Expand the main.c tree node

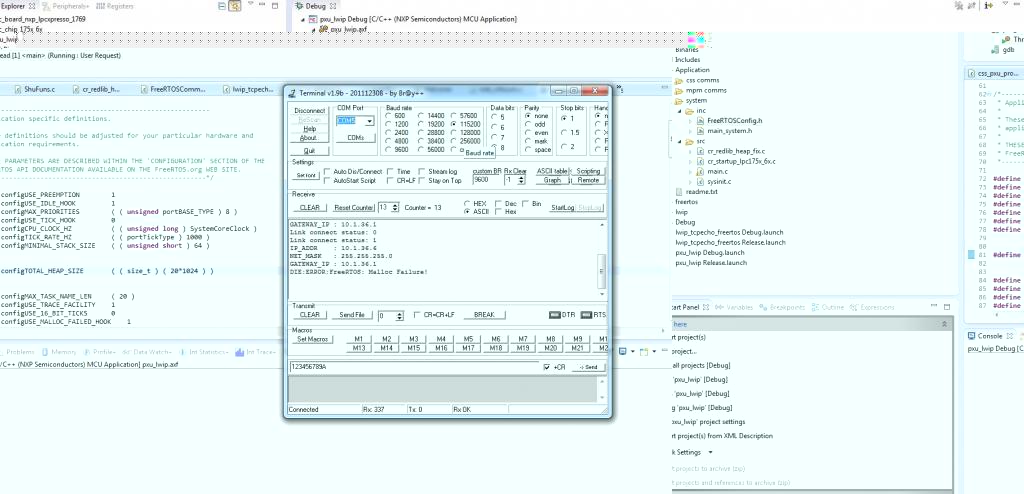[692, 172]
